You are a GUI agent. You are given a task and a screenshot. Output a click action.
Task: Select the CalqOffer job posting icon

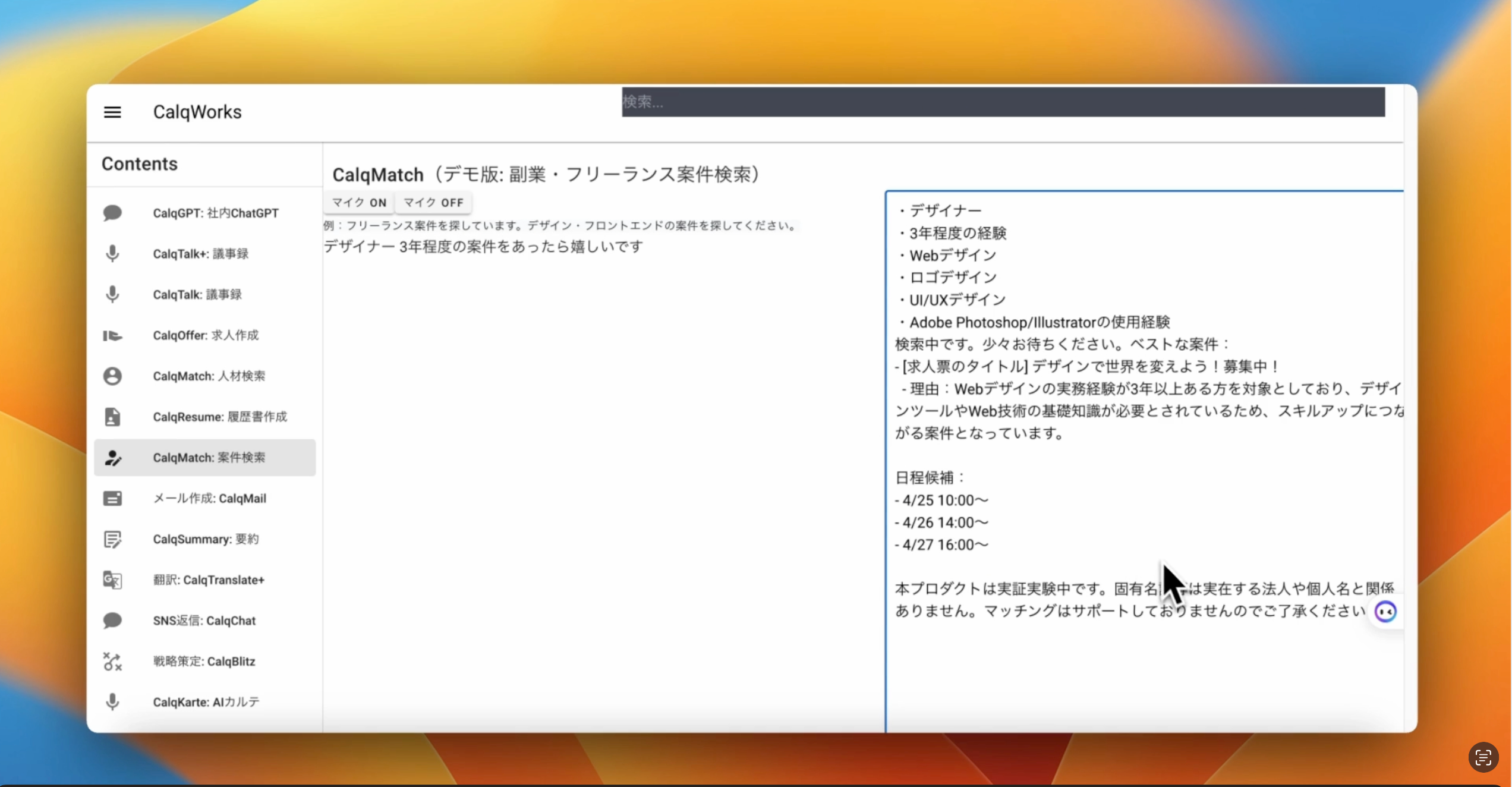click(x=113, y=335)
